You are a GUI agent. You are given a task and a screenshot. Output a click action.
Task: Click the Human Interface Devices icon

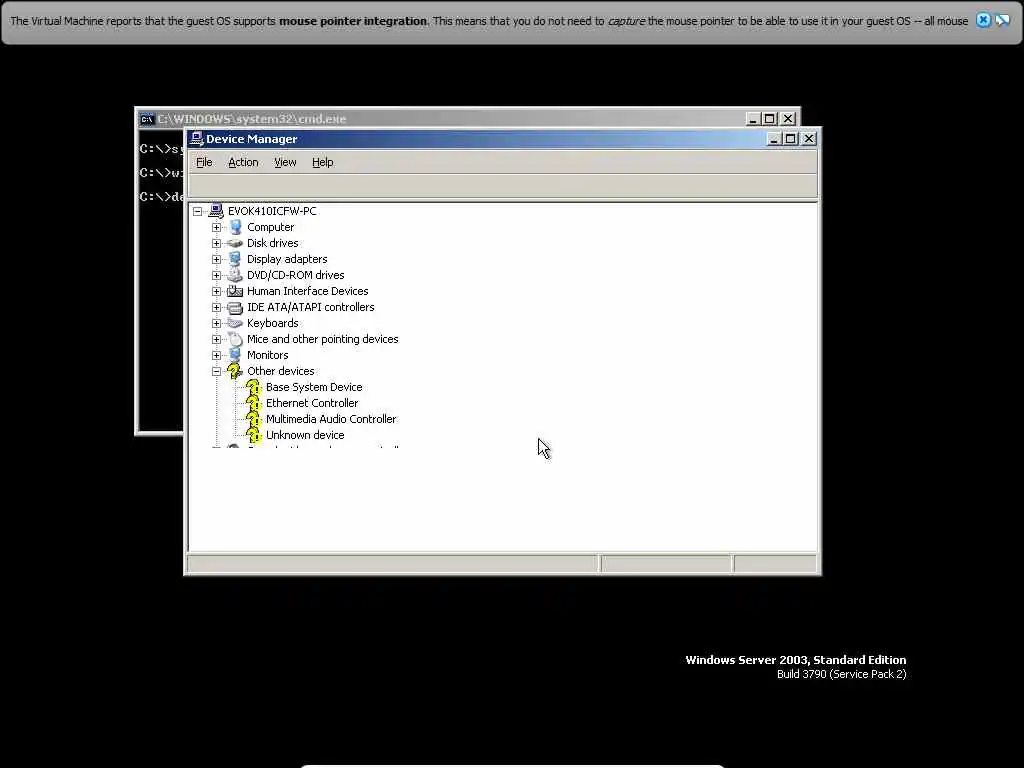coord(235,291)
